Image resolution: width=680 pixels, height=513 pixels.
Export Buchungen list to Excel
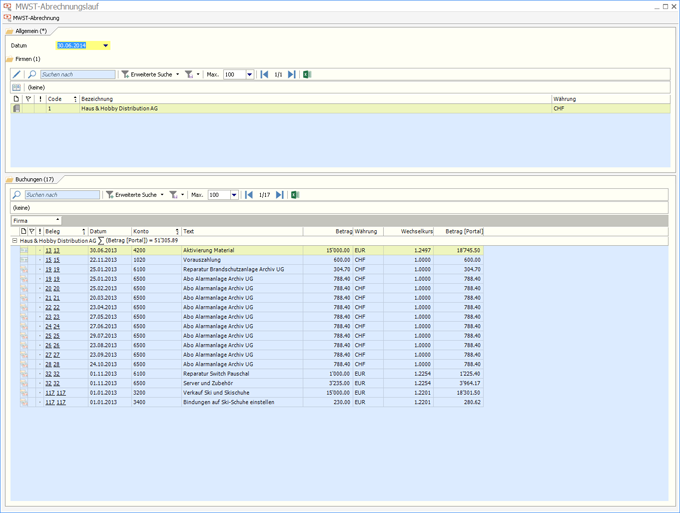point(295,195)
